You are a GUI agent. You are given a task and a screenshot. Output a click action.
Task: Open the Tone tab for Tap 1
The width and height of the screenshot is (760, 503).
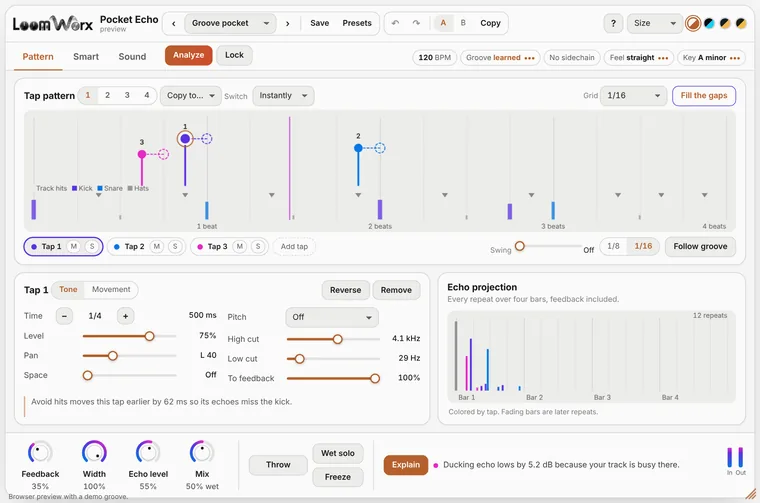pos(68,289)
